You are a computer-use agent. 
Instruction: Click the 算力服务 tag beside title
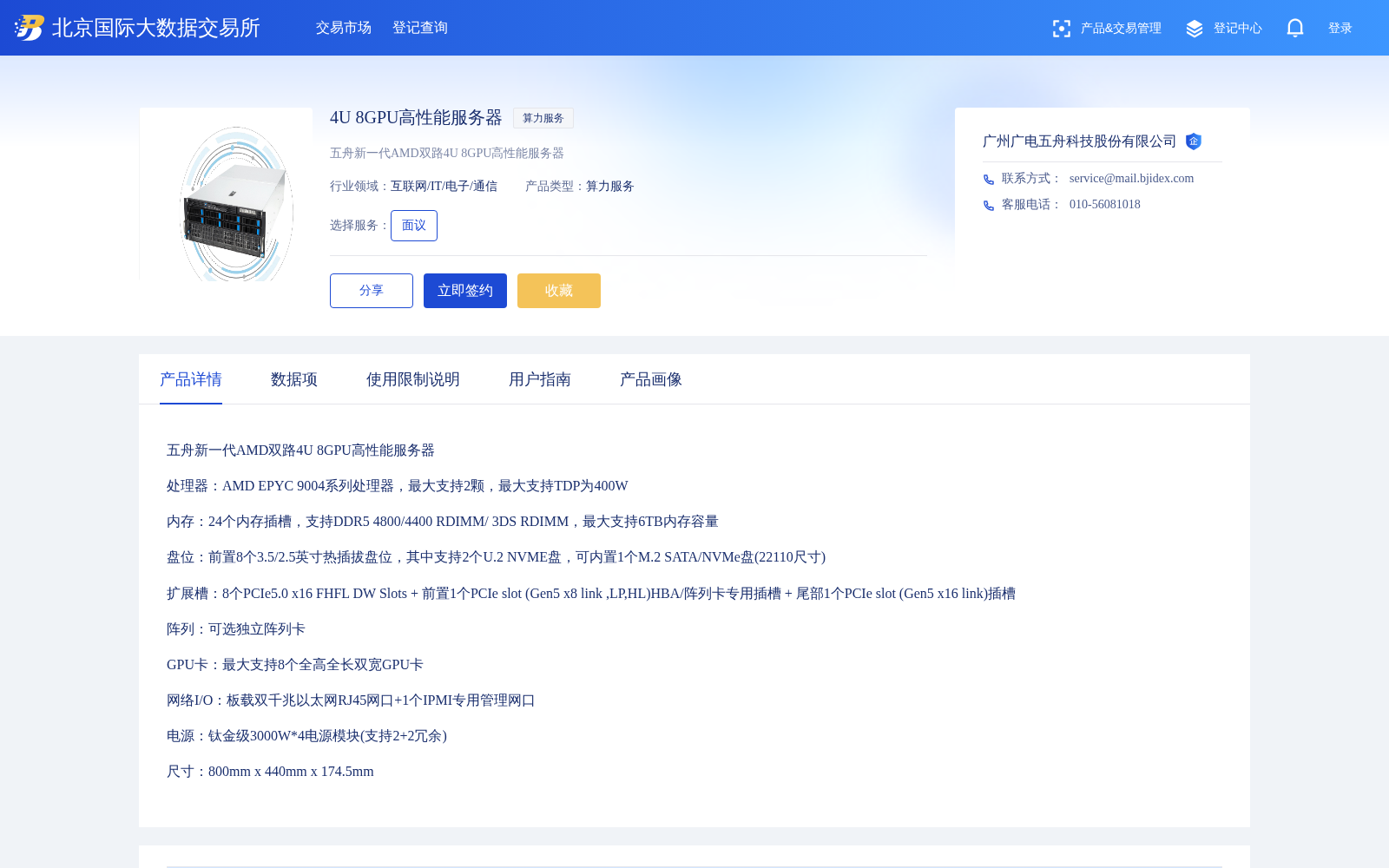[x=543, y=118]
